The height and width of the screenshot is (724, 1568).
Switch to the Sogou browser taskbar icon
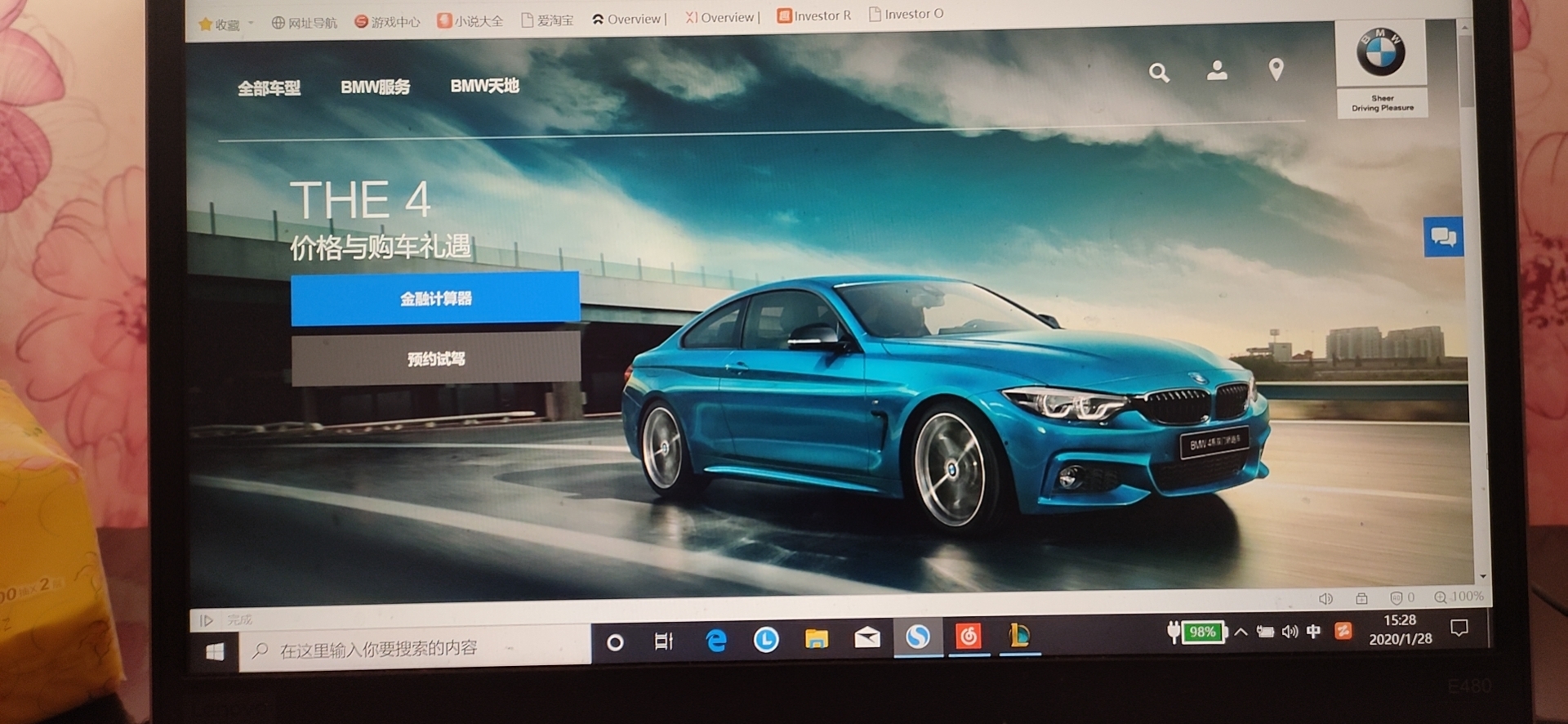918,637
